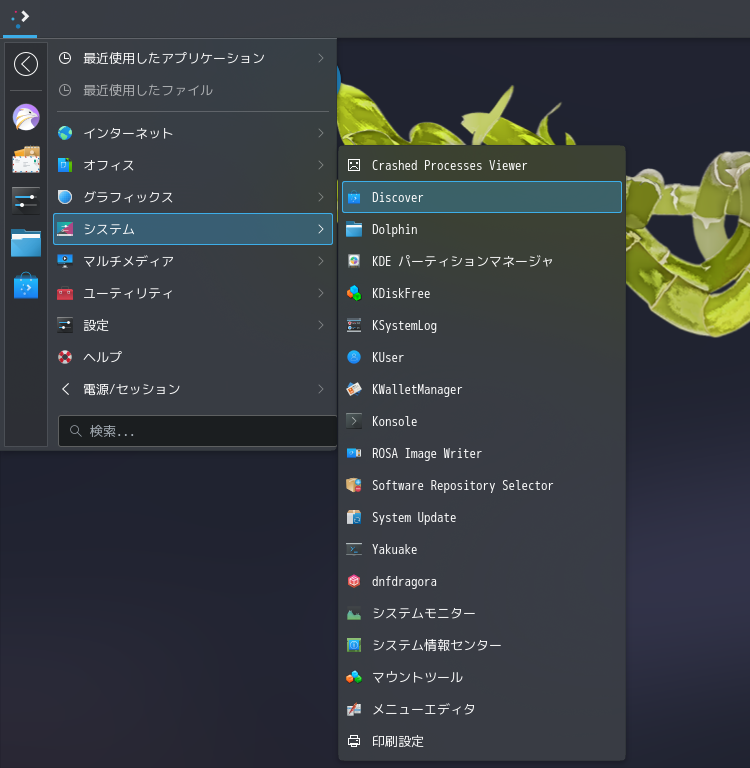Expand the マルチメディア category arrow

[321, 261]
